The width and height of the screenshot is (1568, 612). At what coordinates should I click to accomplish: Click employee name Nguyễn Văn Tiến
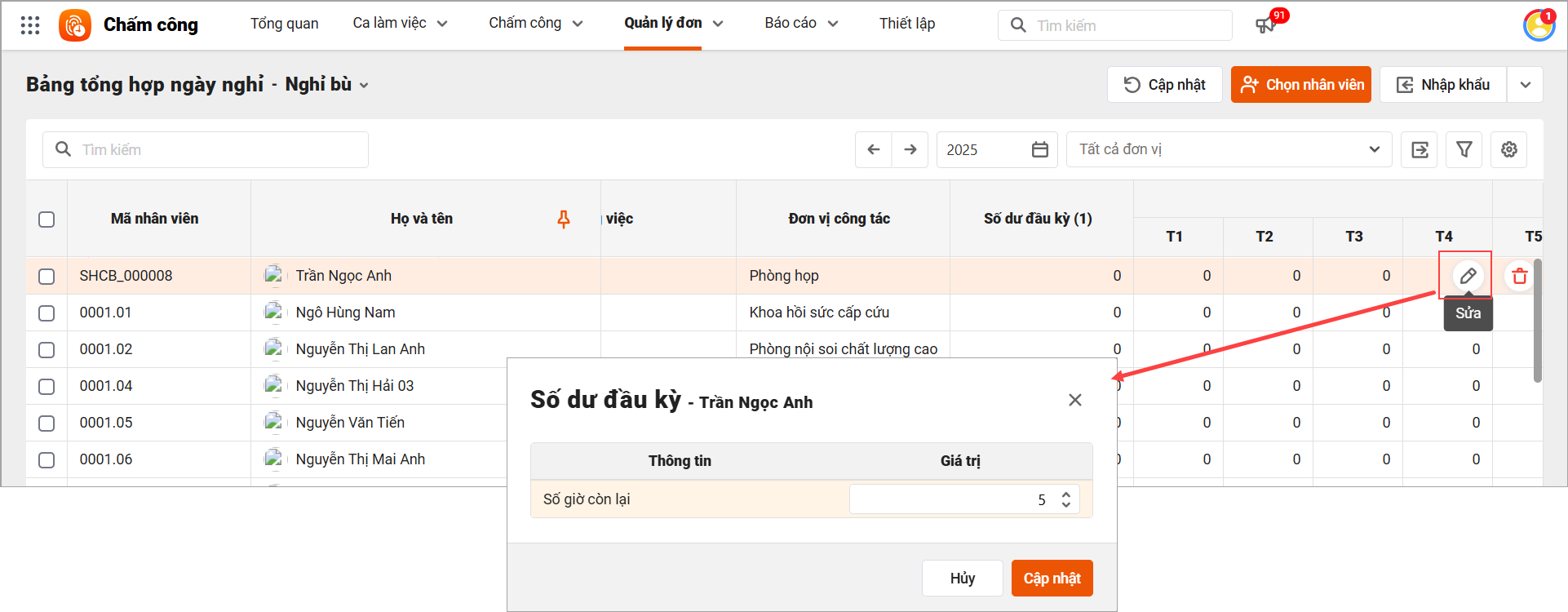[x=350, y=423]
